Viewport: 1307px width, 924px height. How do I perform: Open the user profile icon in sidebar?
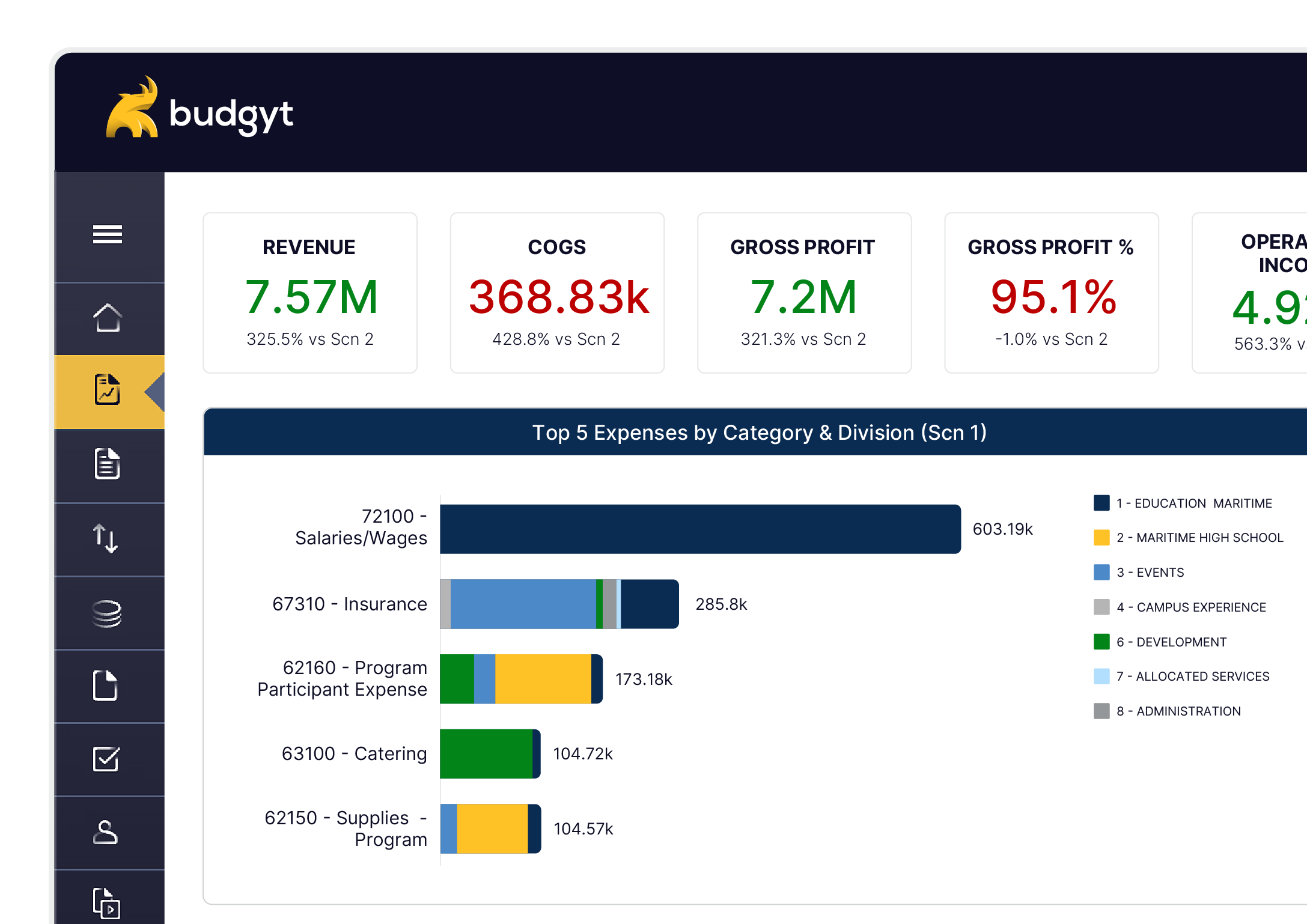pos(106,833)
